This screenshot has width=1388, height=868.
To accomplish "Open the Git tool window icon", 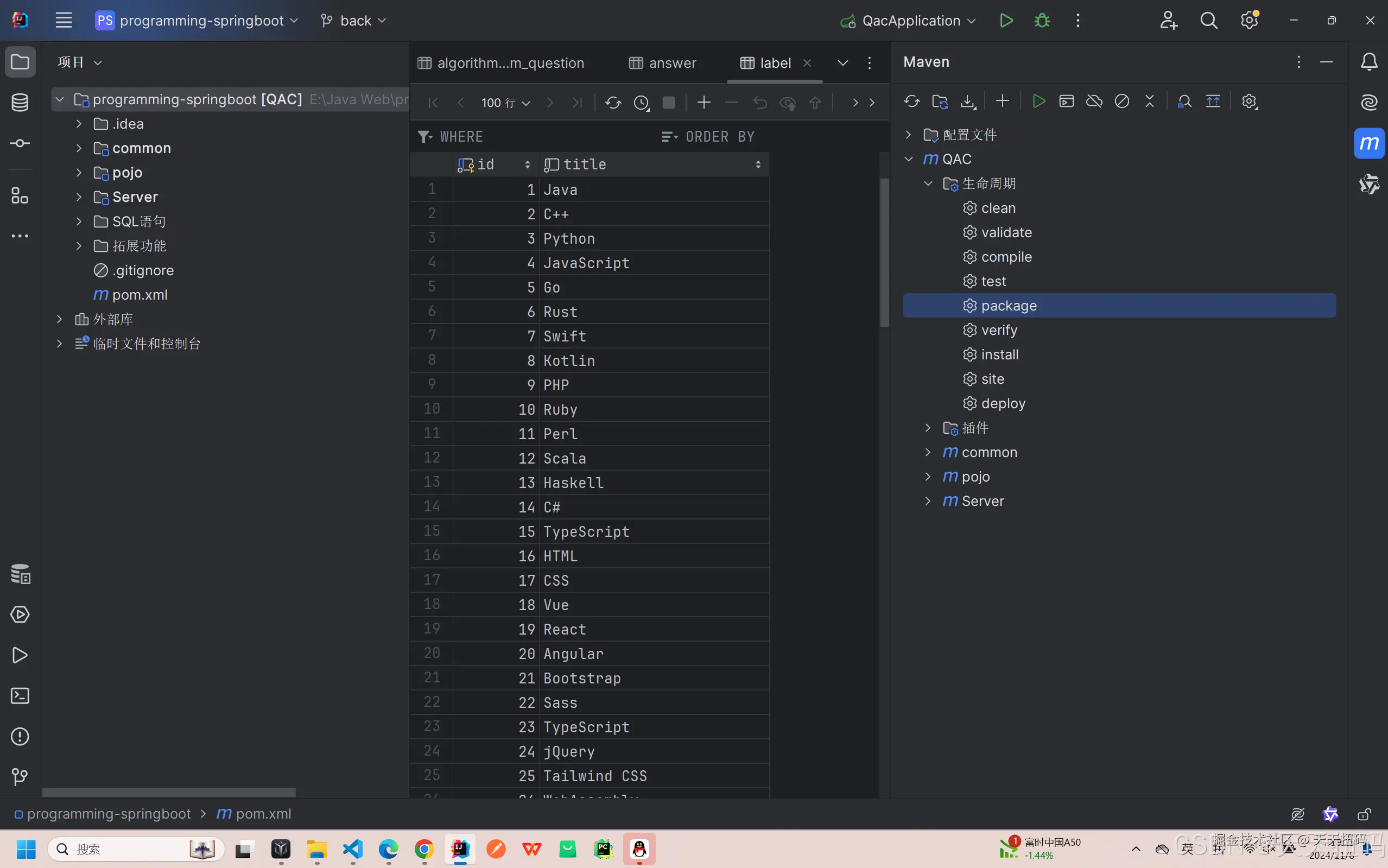I will point(20,777).
